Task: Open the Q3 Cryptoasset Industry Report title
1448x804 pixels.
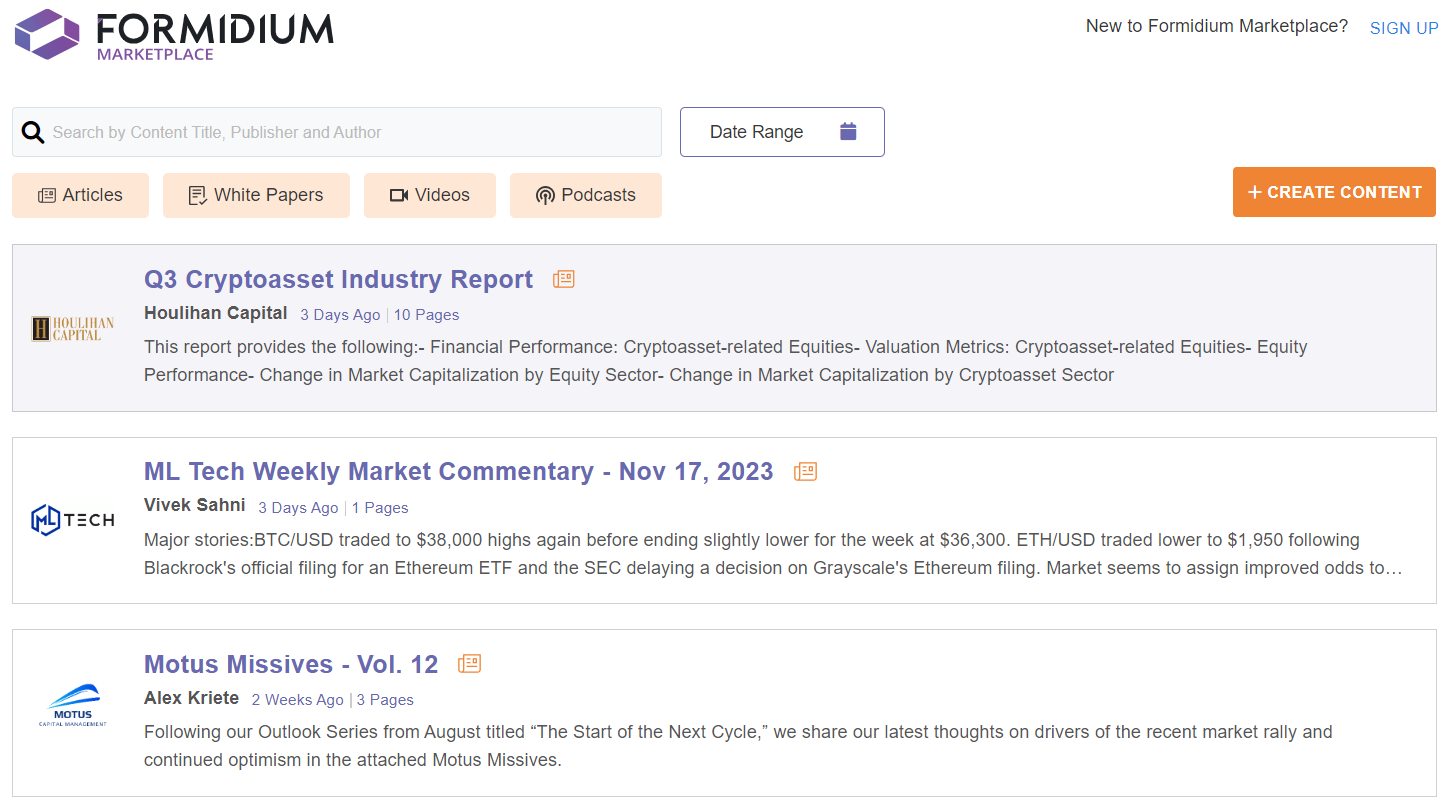Action: 338,279
